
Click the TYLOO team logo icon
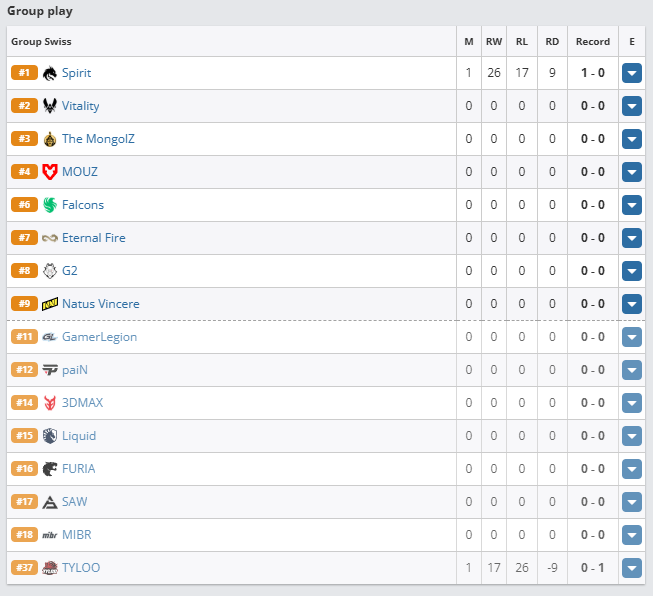(x=50, y=568)
